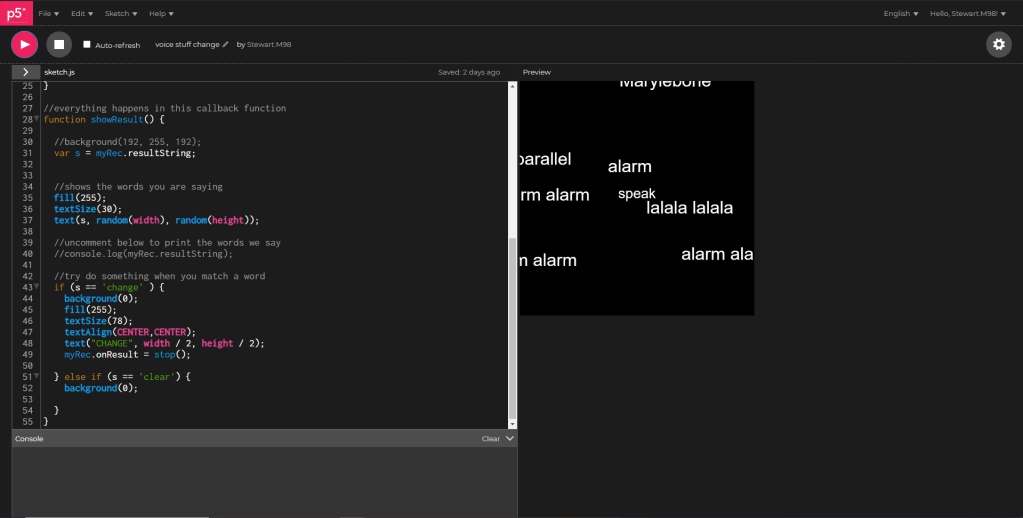Enable the Auto-refresh checkbox
Viewport: 1023px width, 518px height.
click(87, 45)
